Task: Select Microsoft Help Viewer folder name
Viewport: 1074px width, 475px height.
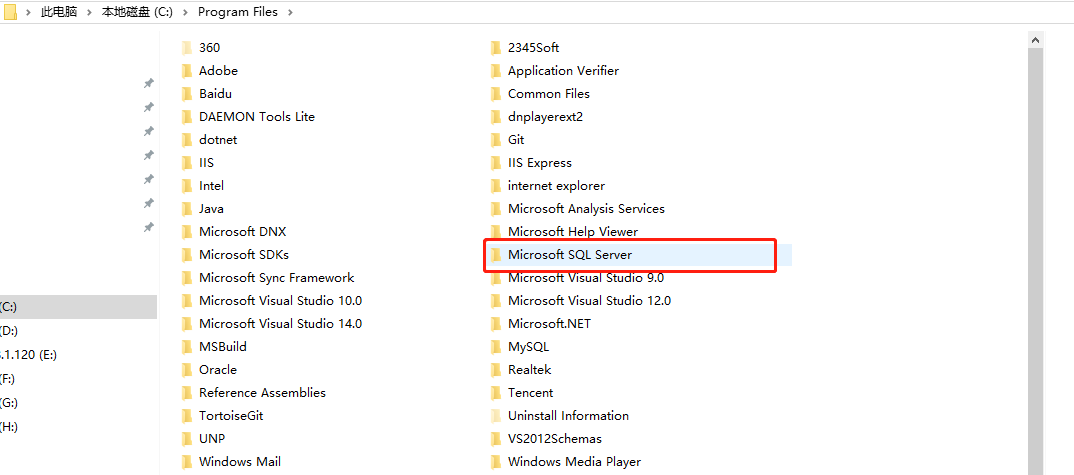Action: pyautogui.click(x=573, y=232)
